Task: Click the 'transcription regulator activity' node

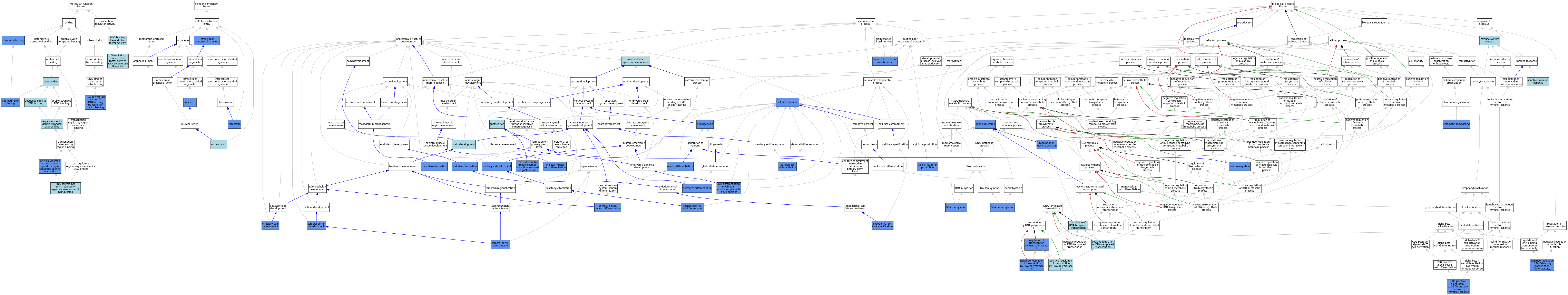Action: [105, 23]
